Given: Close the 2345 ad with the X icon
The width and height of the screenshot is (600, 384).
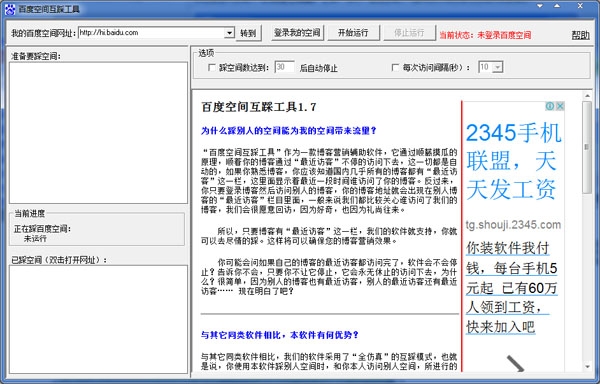Looking at the screenshot, I should [559, 106].
